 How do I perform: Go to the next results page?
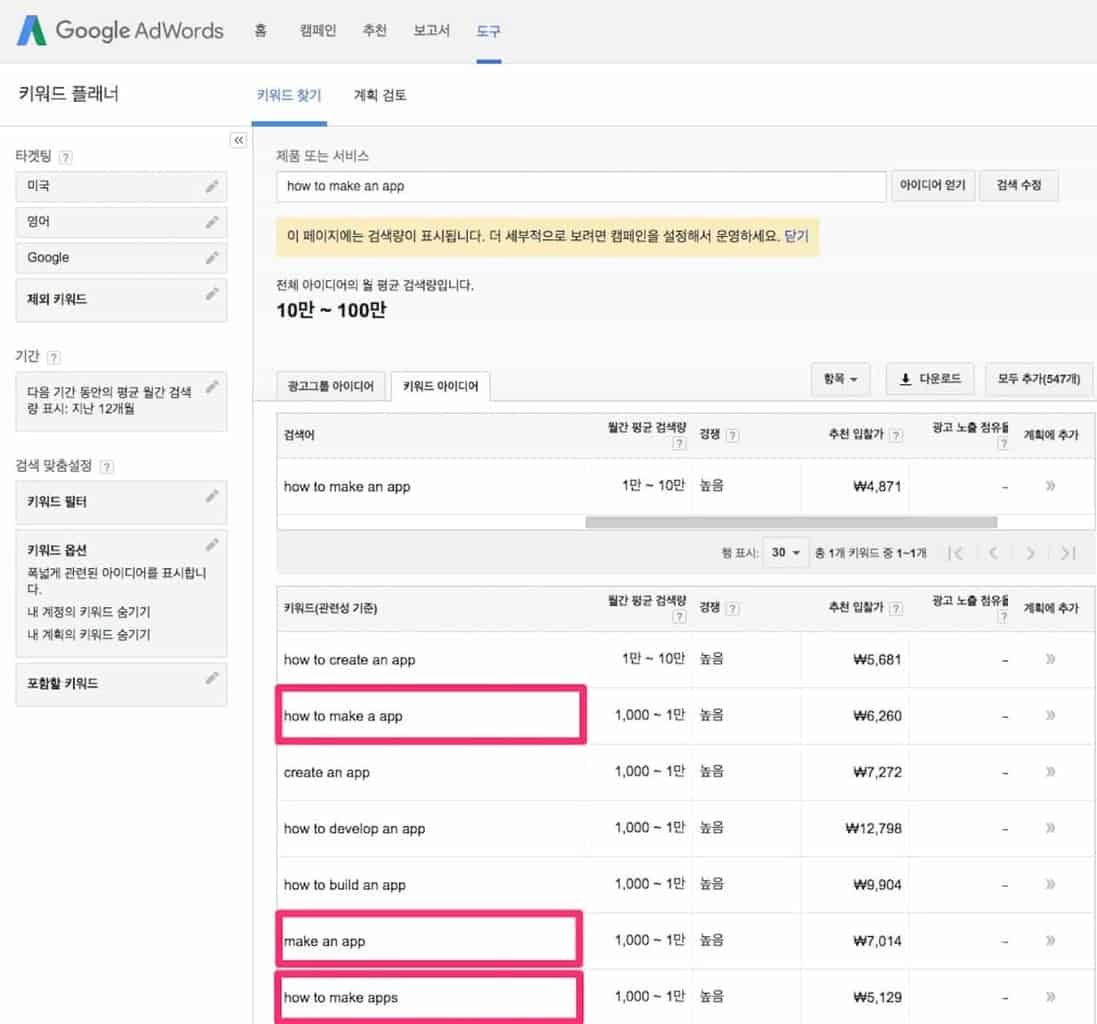1030,553
